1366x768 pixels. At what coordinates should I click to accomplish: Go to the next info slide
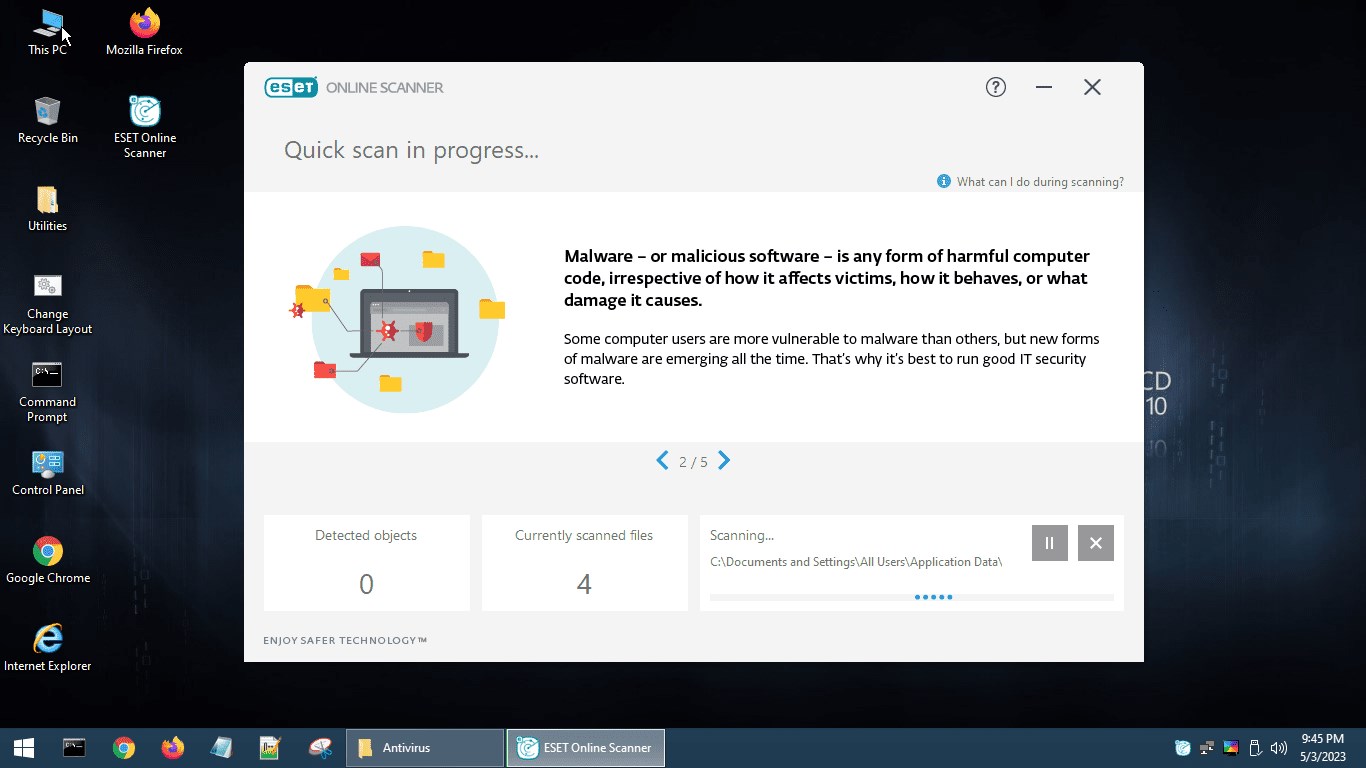coord(724,461)
